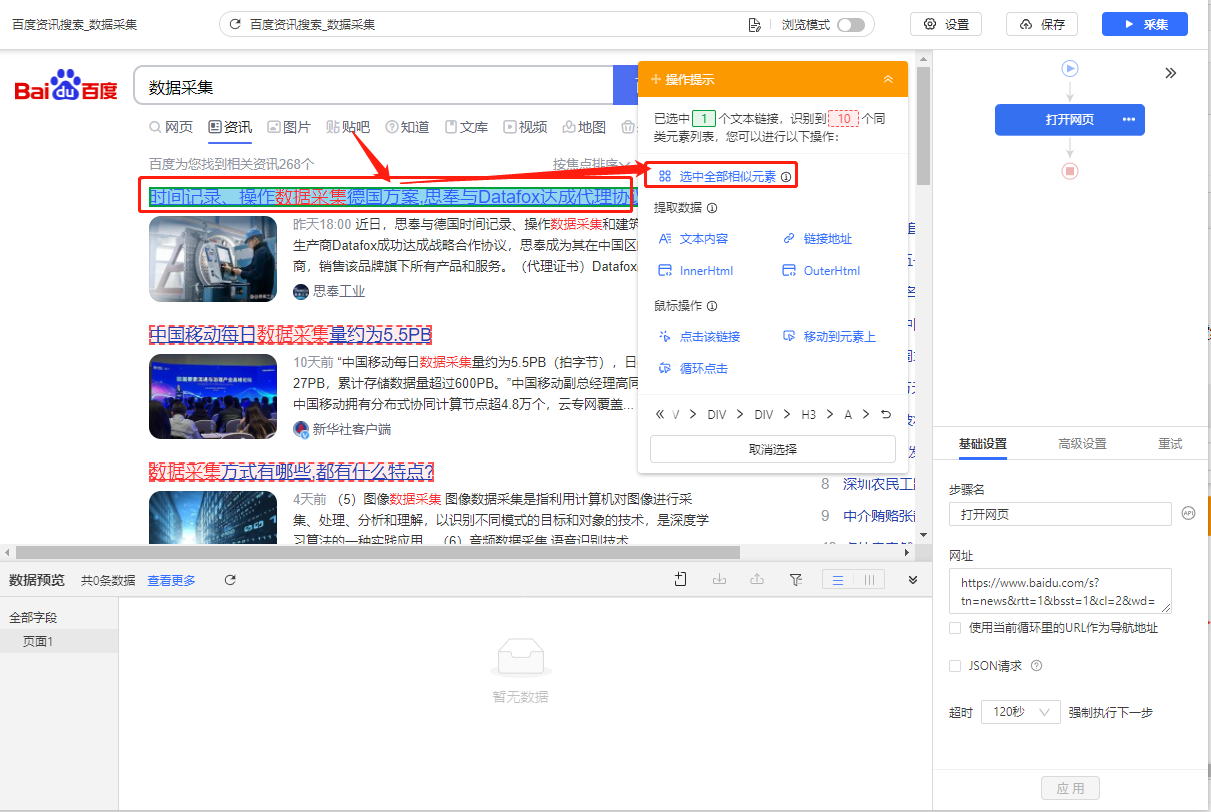Screen dimensions: 1211x812
Task: Switch to Baidu 网页 tab
Action: tap(171, 127)
